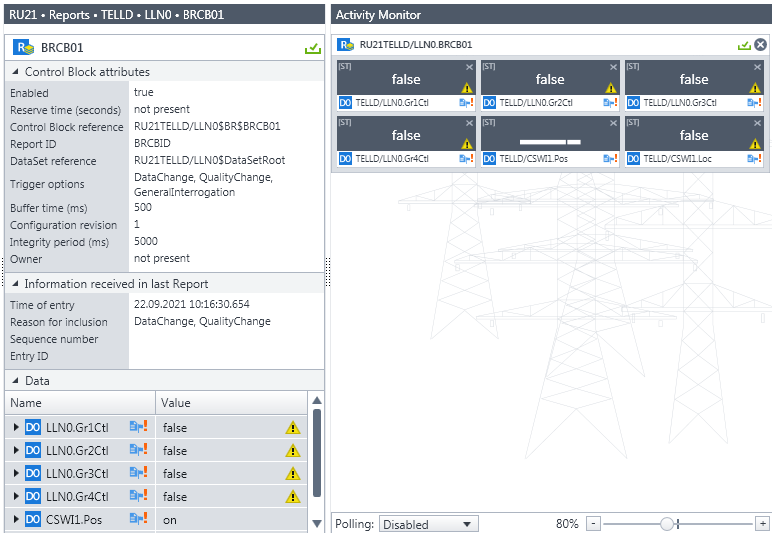772x533 pixels.
Task: Click the zoom out minus button
Action: pyautogui.click(x=592, y=523)
